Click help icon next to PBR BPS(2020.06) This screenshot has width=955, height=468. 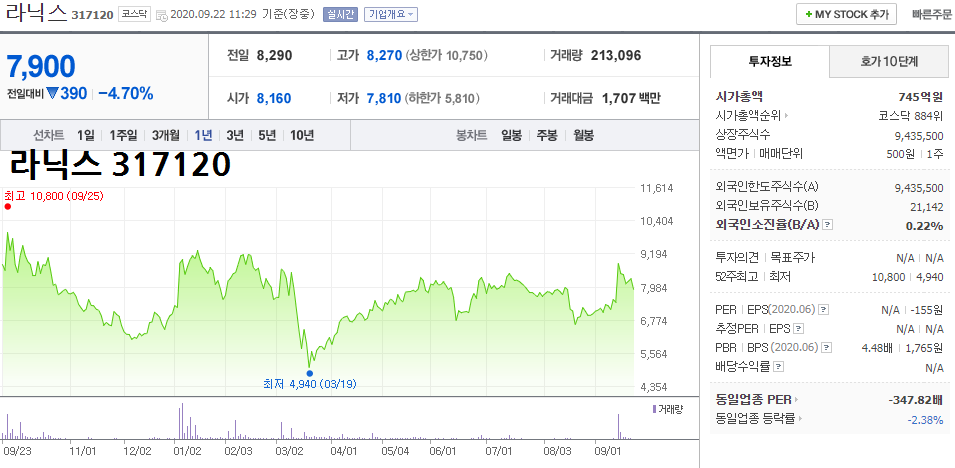[826, 348]
